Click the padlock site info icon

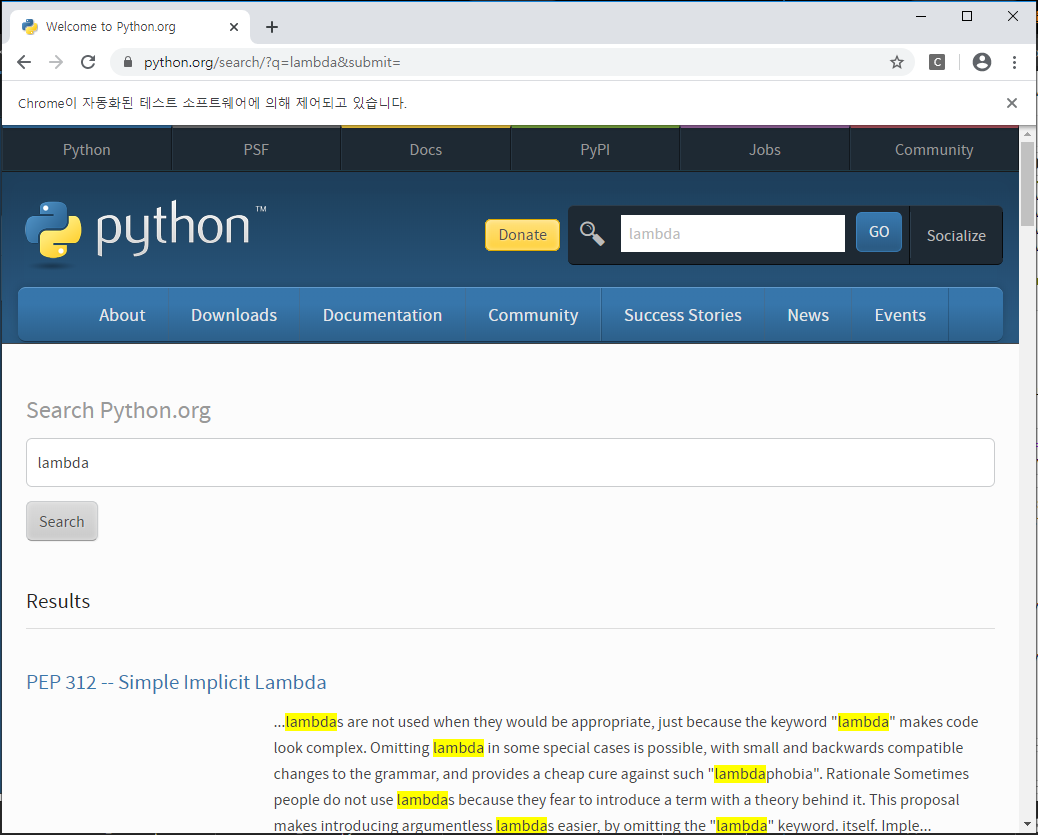click(x=128, y=62)
